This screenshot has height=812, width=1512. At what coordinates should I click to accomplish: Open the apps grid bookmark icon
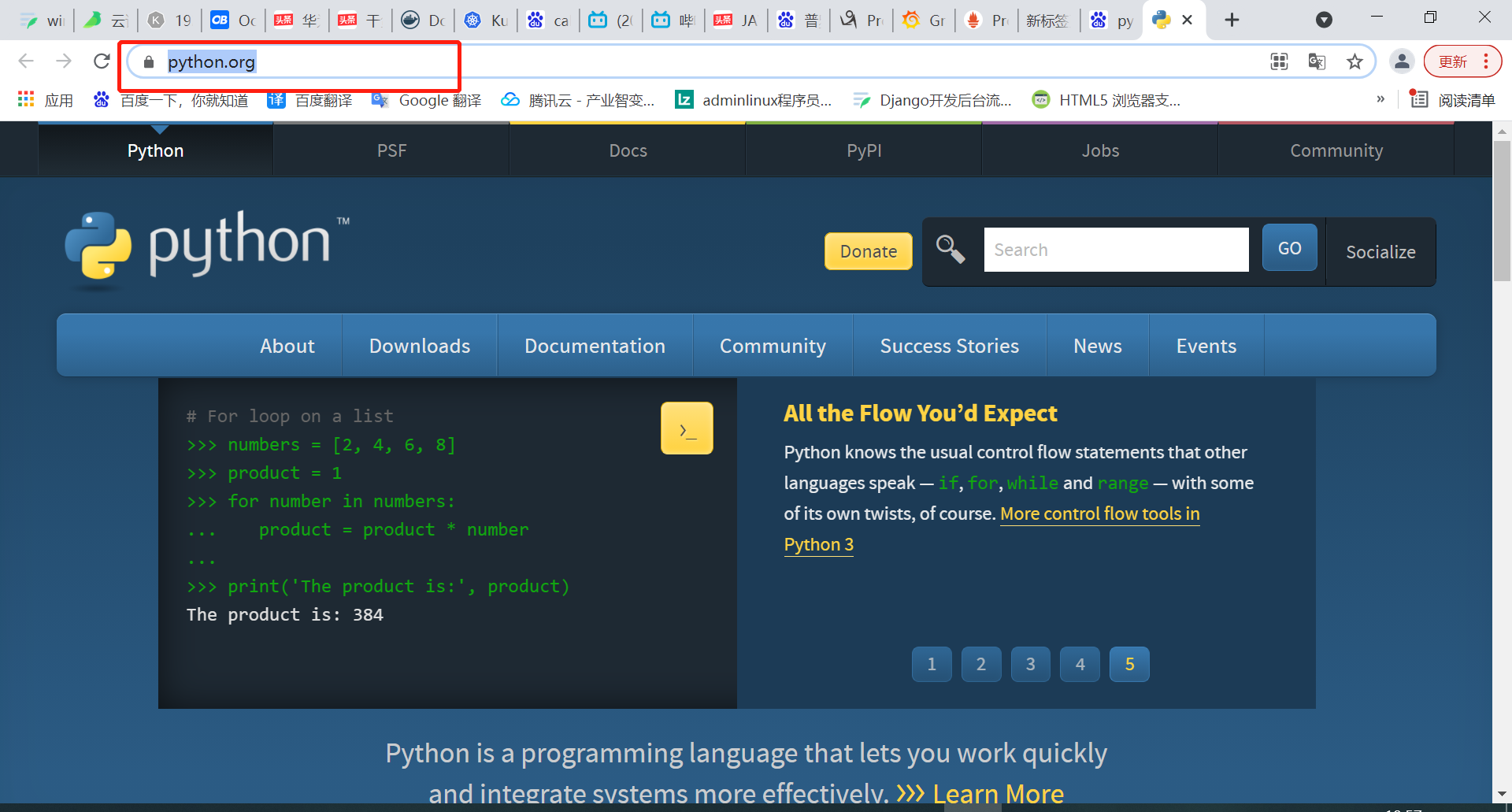coord(26,99)
